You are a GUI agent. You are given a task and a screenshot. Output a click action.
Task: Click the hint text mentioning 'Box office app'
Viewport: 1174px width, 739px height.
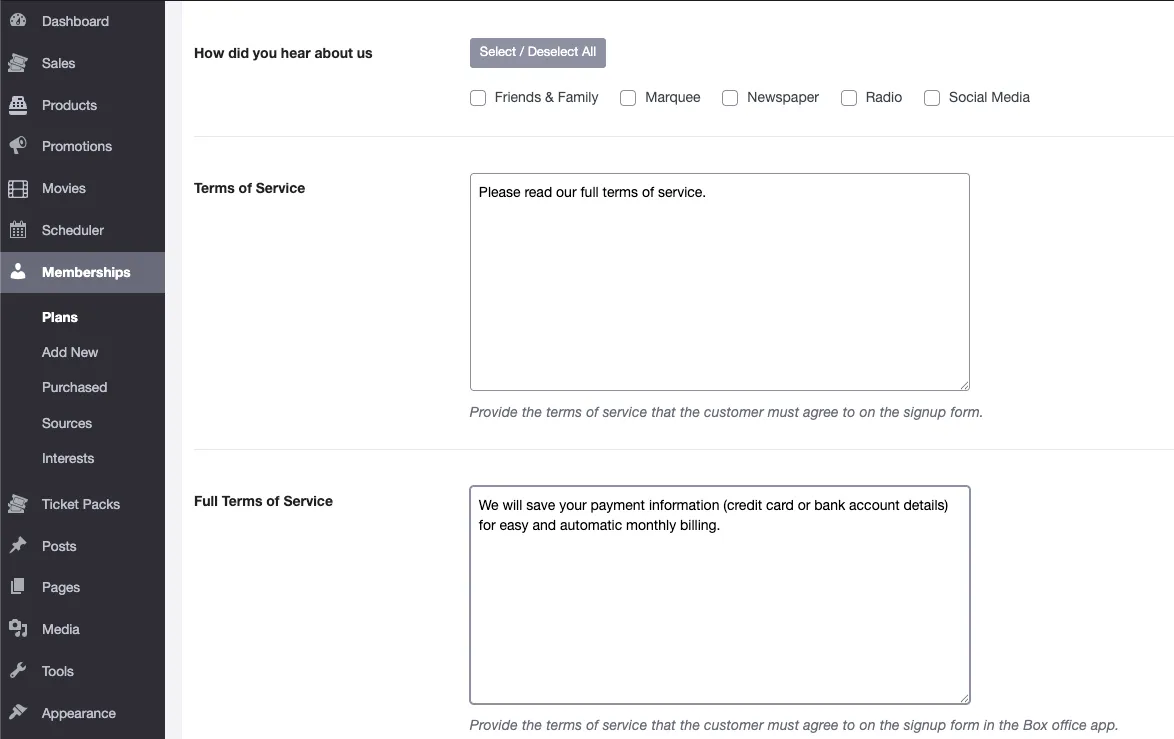(x=794, y=726)
